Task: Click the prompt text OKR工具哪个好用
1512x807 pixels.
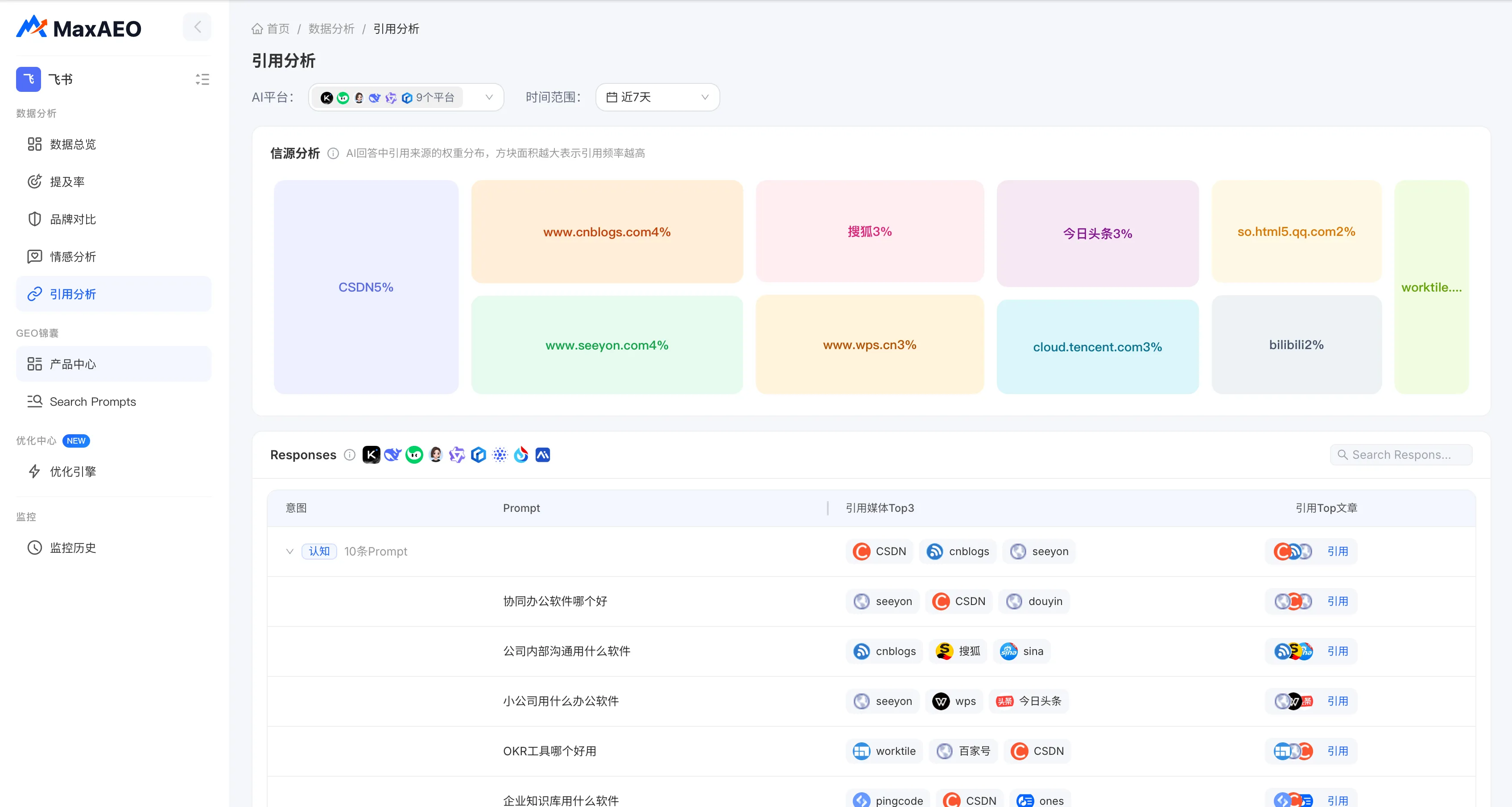Action: click(549, 751)
